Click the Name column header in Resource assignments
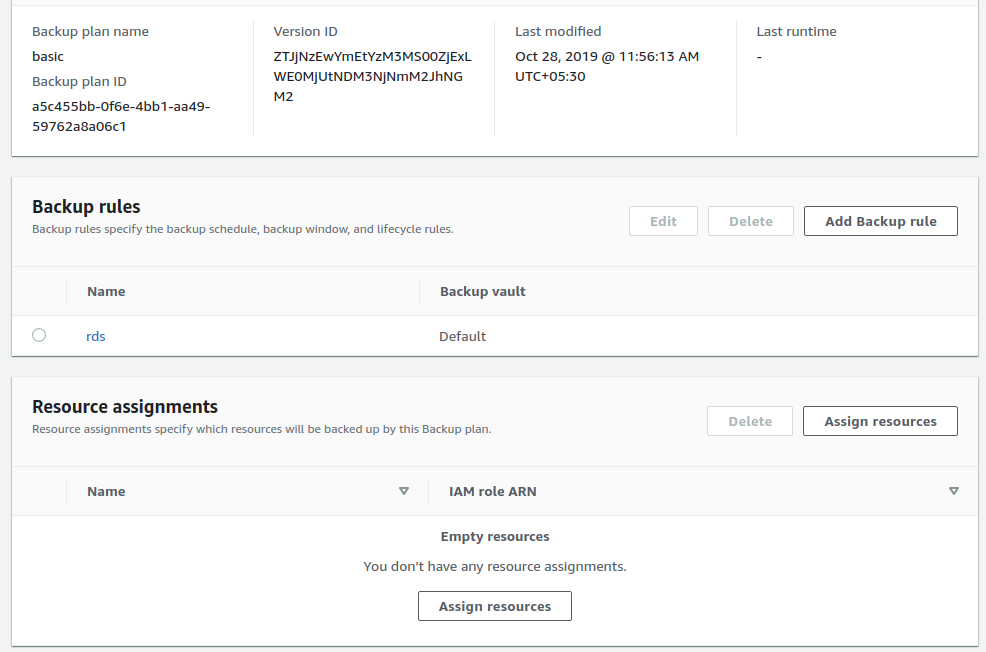The image size is (986, 652). (x=106, y=491)
